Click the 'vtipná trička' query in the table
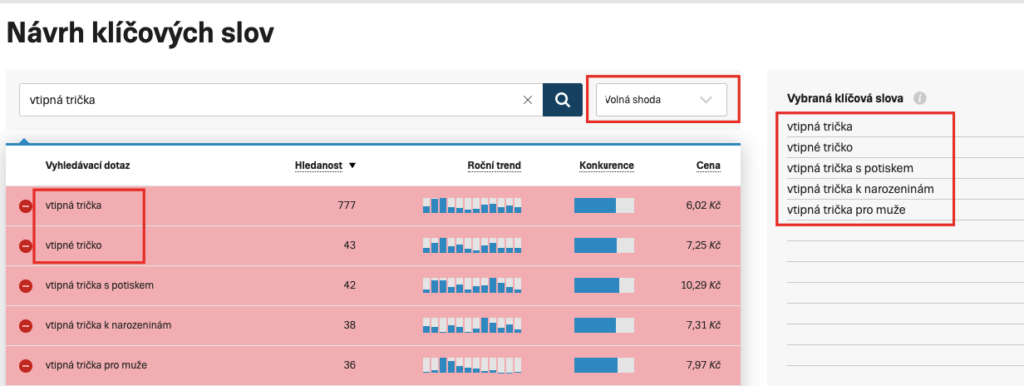1024x386 pixels. 74,206
